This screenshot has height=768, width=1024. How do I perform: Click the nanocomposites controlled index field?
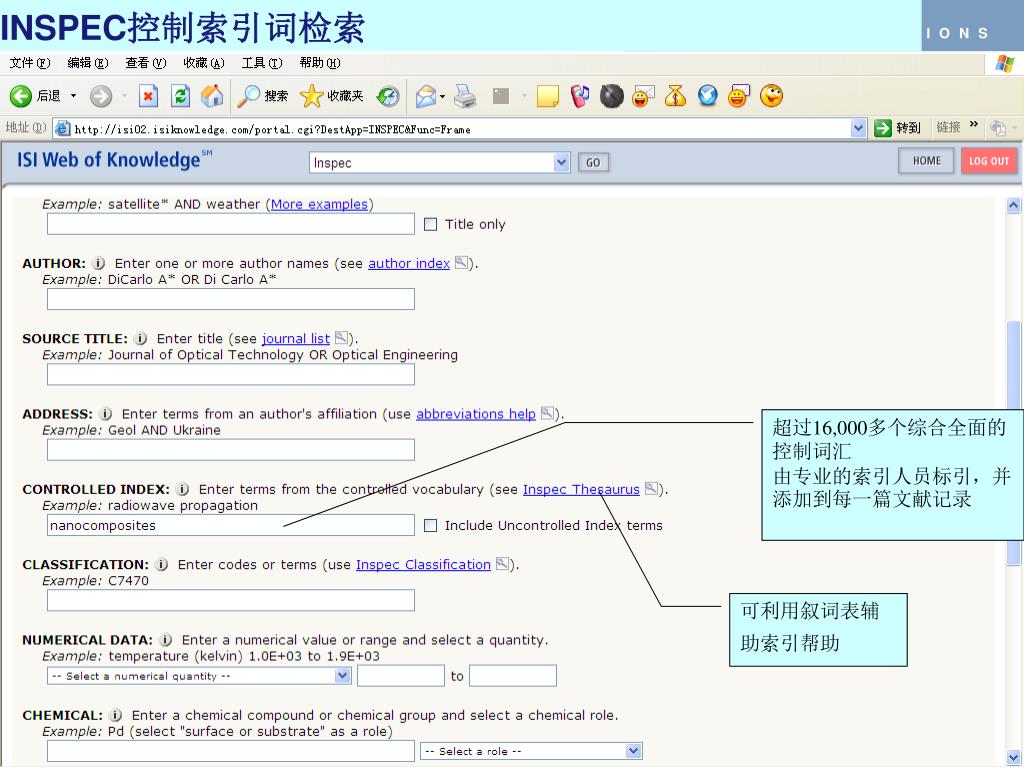pos(231,525)
